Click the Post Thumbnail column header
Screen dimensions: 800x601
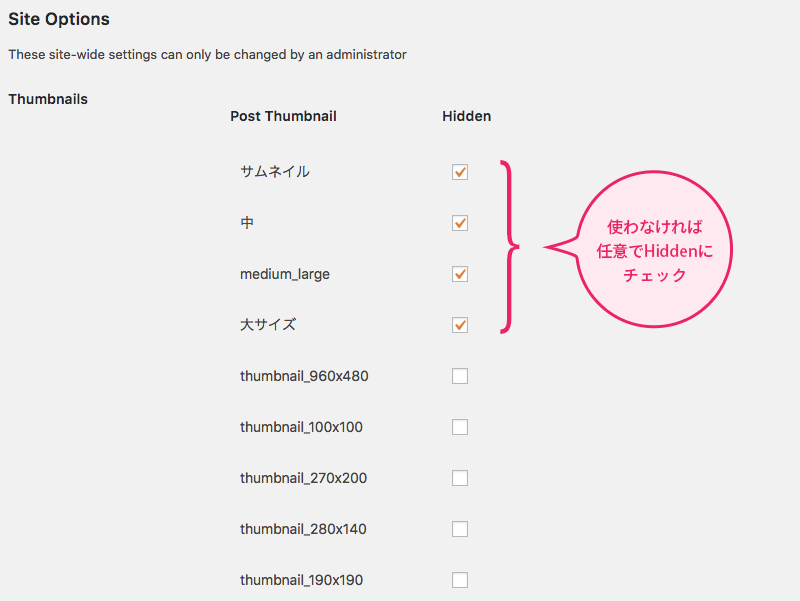click(x=283, y=116)
